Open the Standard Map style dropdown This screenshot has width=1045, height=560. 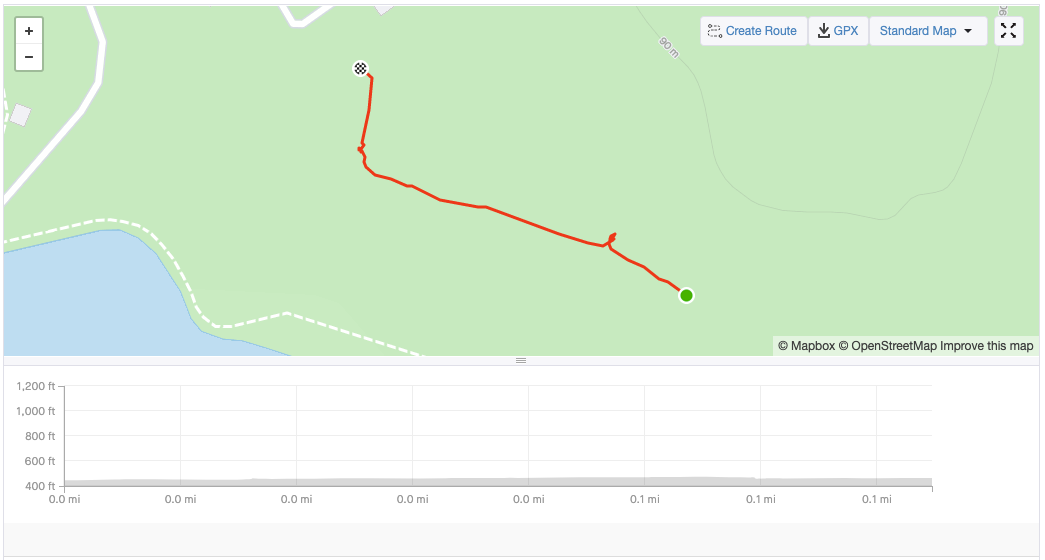[927, 31]
